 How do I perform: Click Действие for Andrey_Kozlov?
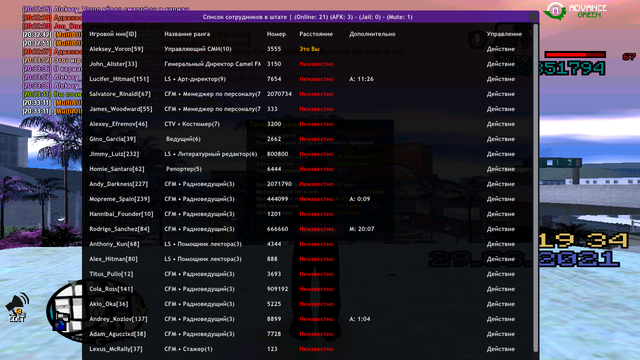tap(500, 319)
